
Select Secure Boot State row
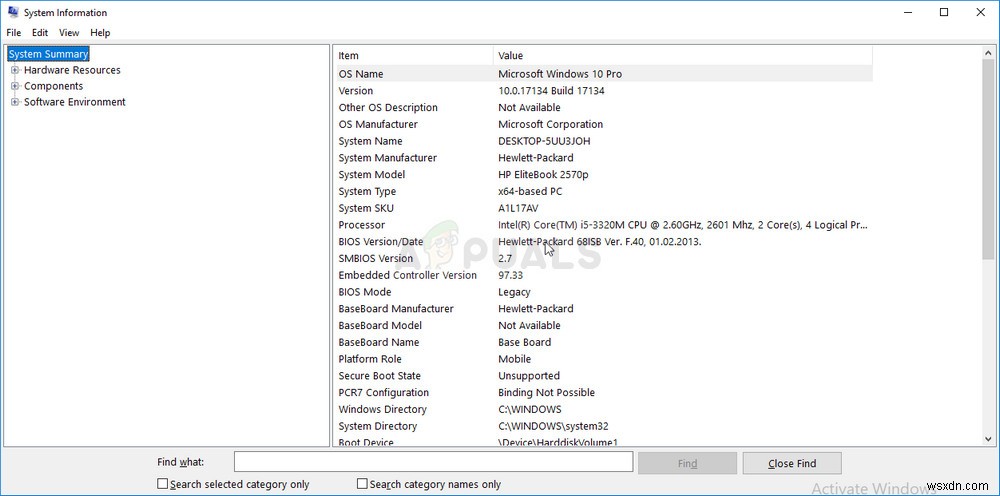coord(603,376)
